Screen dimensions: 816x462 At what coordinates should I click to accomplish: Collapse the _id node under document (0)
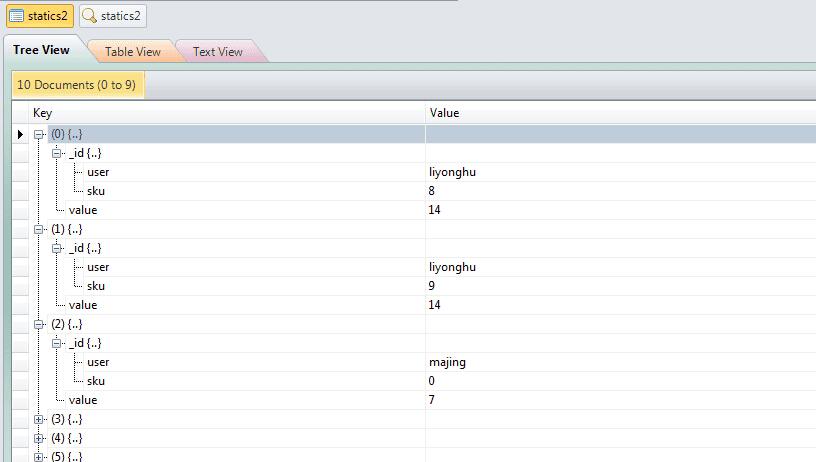pos(57,153)
